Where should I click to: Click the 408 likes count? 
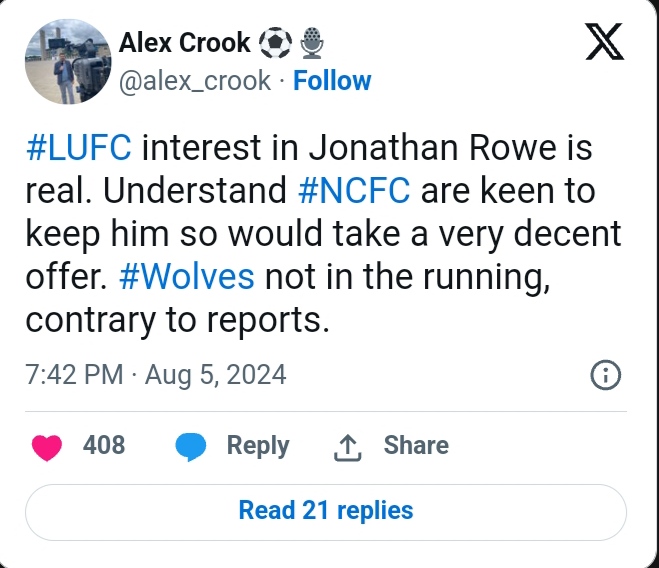coord(104,446)
